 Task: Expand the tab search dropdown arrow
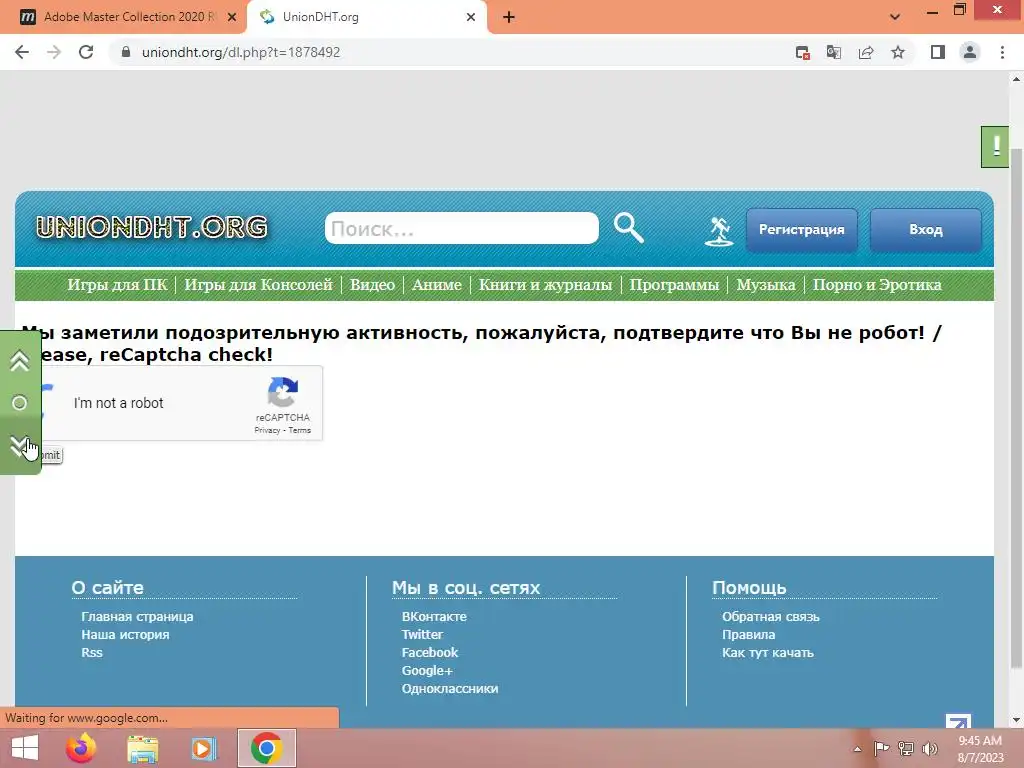[x=895, y=17]
